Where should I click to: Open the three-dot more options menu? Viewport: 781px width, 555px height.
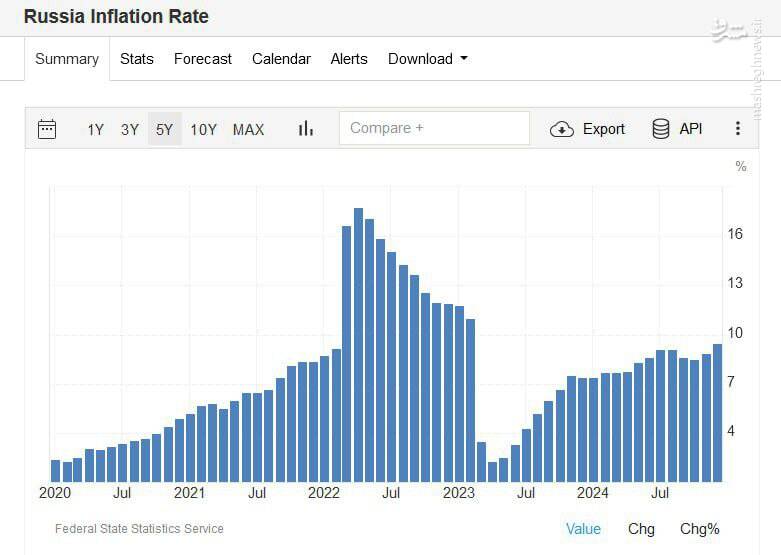click(738, 129)
